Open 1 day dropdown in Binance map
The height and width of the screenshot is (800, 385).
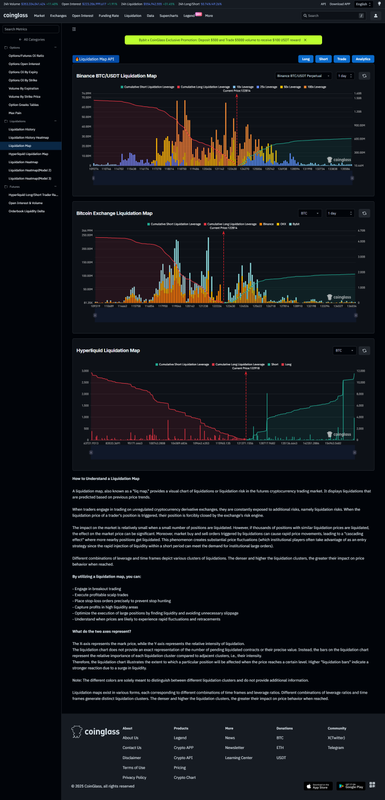(x=345, y=76)
